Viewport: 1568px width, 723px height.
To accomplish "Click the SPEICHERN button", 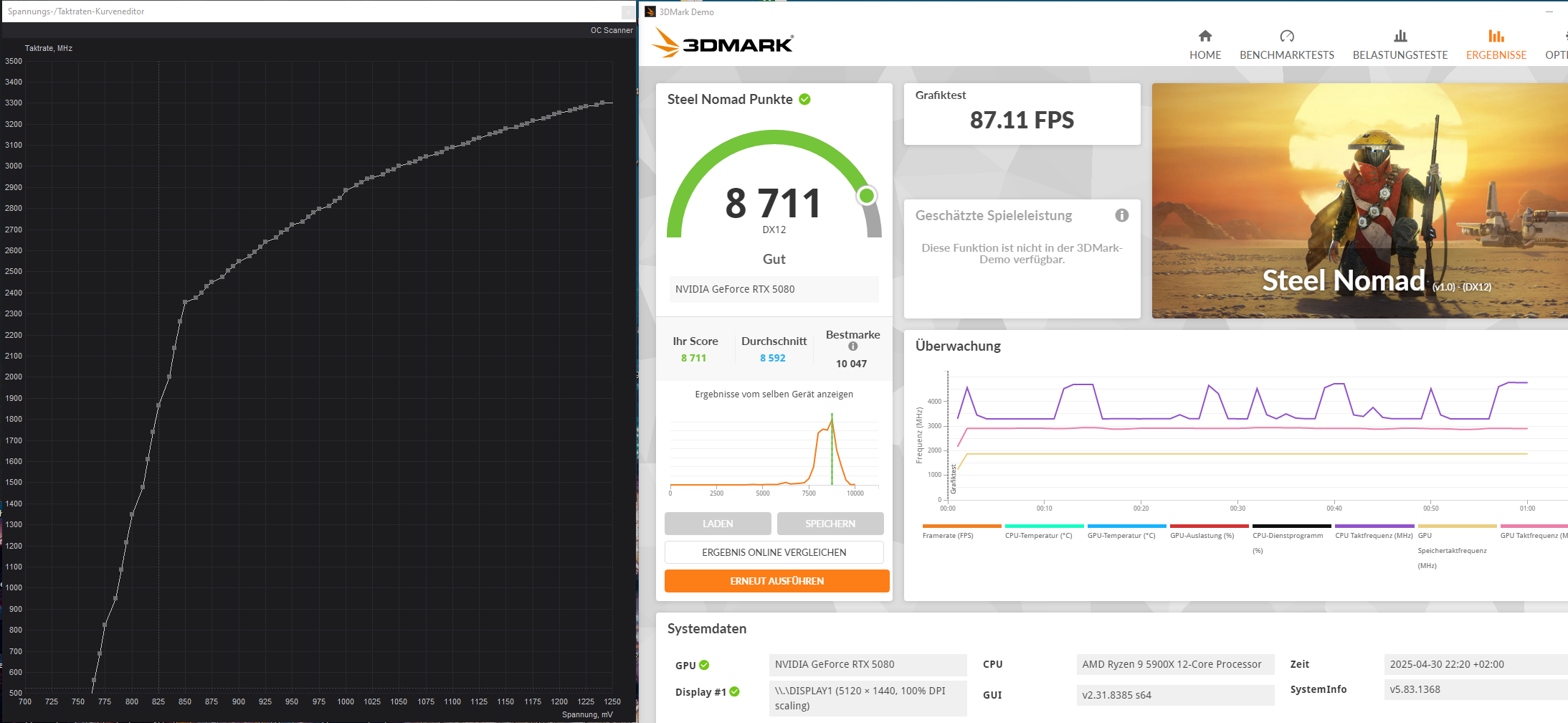I will coord(830,524).
